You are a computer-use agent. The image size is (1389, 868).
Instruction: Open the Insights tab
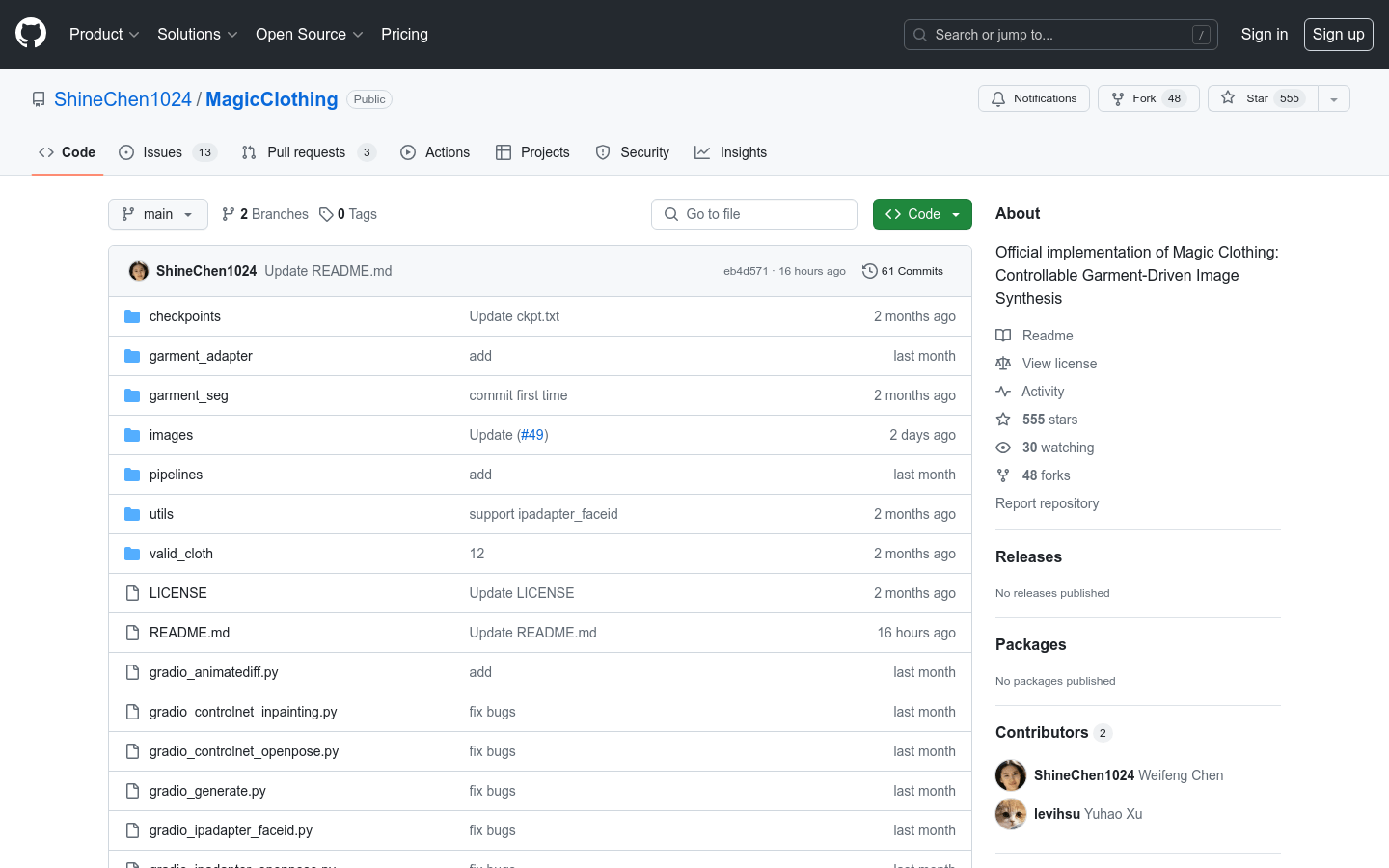click(x=731, y=152)
